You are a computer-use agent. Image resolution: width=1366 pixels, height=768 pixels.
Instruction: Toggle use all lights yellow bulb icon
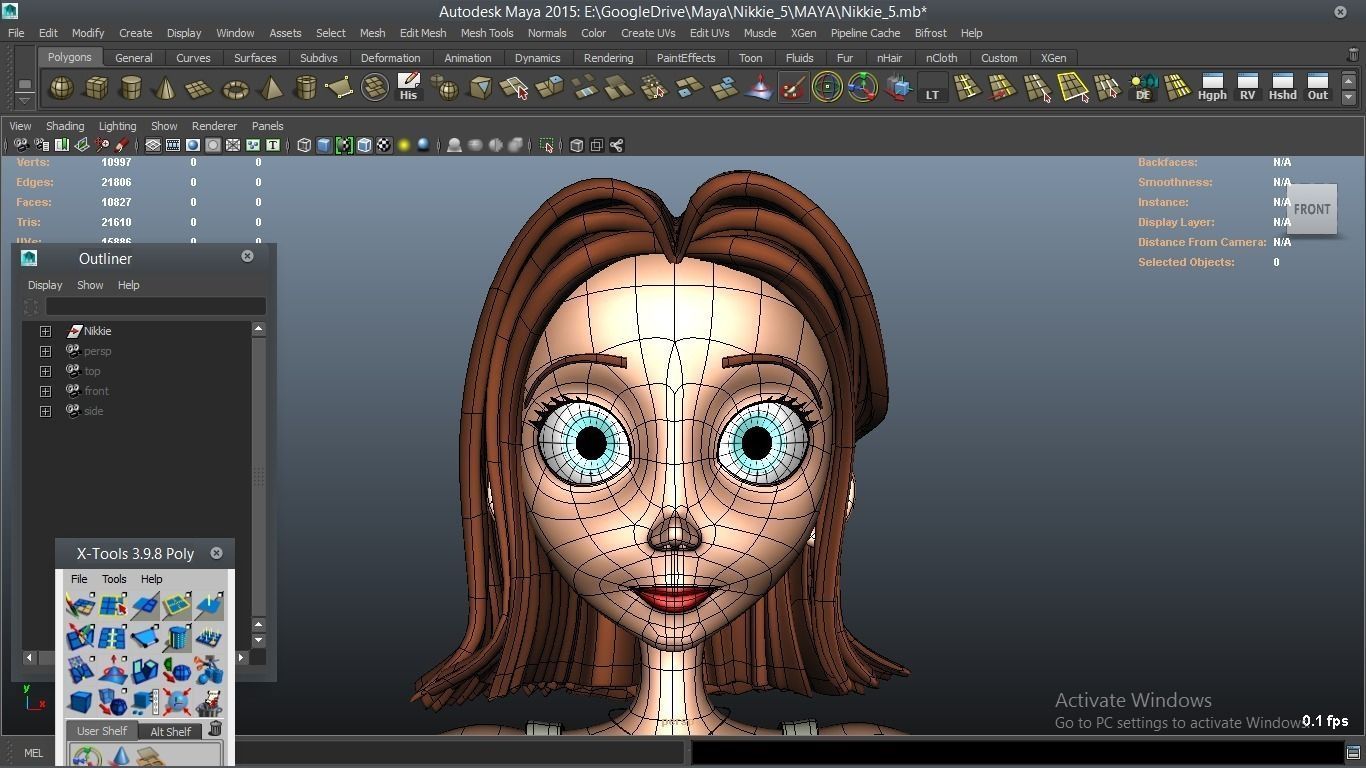404,145
